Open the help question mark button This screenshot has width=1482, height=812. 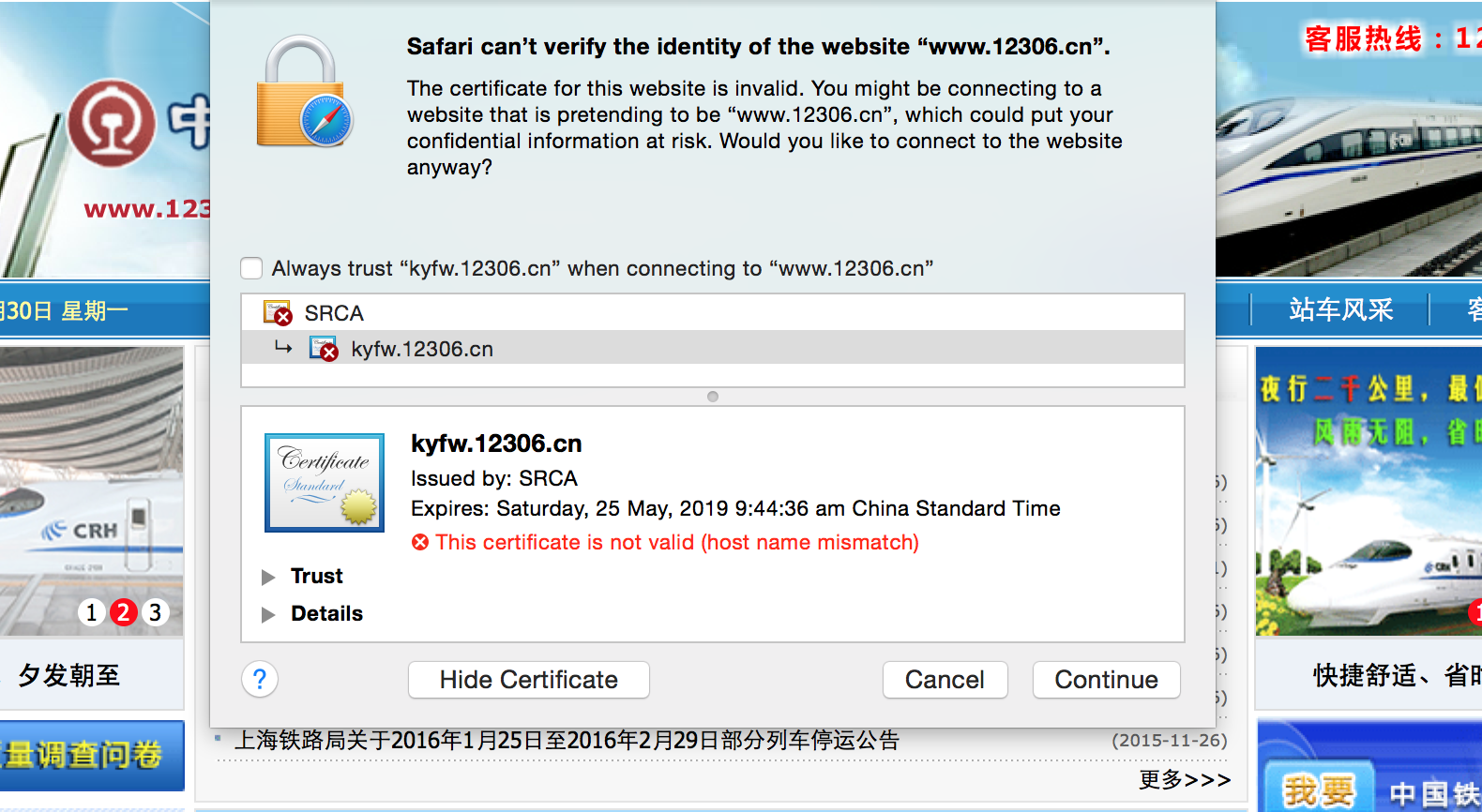[260, 679]
